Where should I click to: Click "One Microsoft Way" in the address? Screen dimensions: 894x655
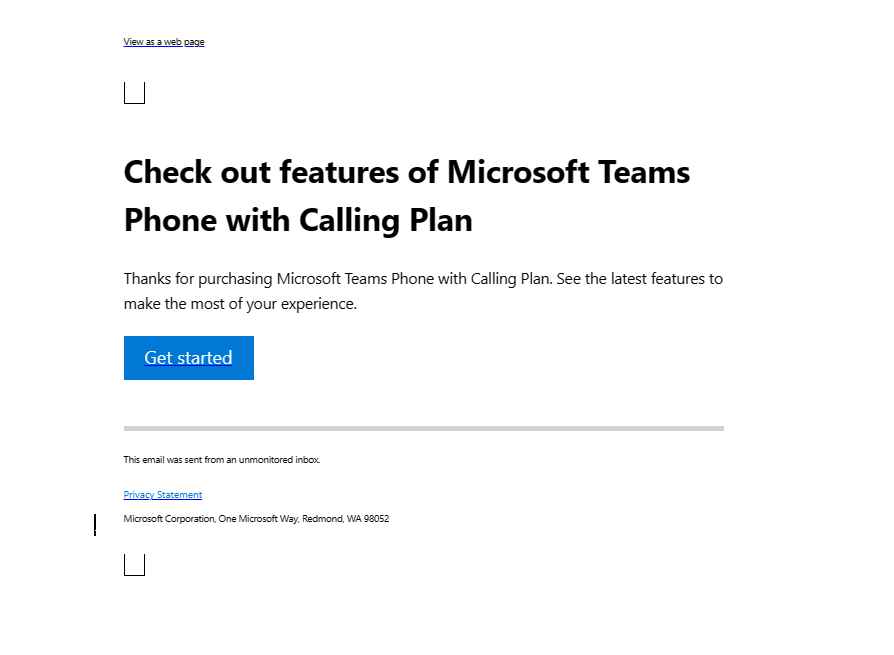(258, 519)
